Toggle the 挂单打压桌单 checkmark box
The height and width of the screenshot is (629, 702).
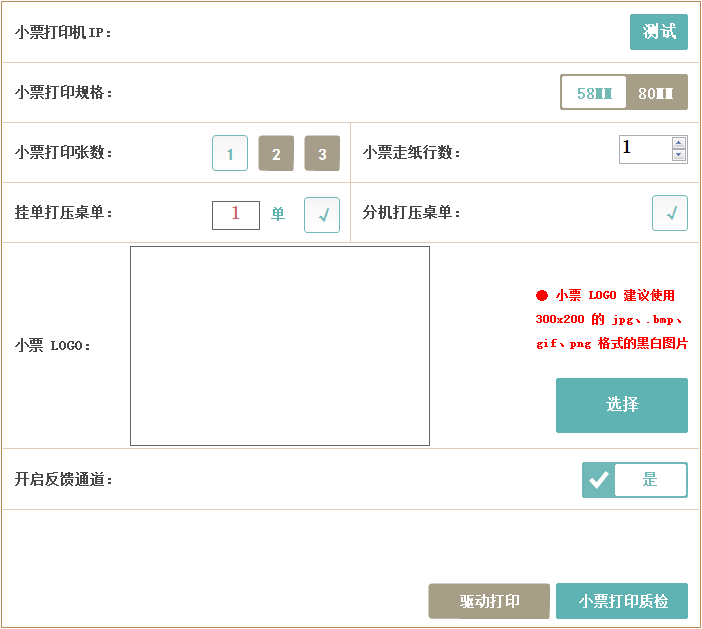[x=322, y=215]
